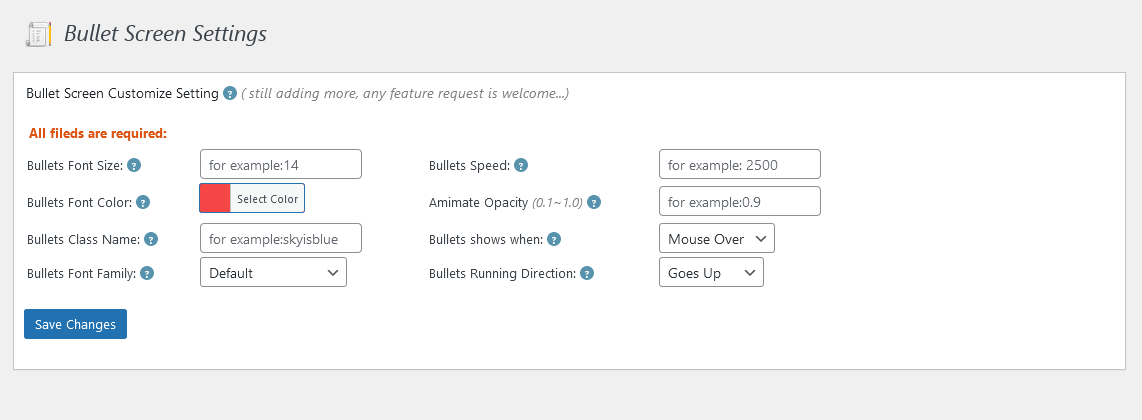Open the Bullets Font Family dropdown
This screenshot has height=420, width=1142.
273,273
